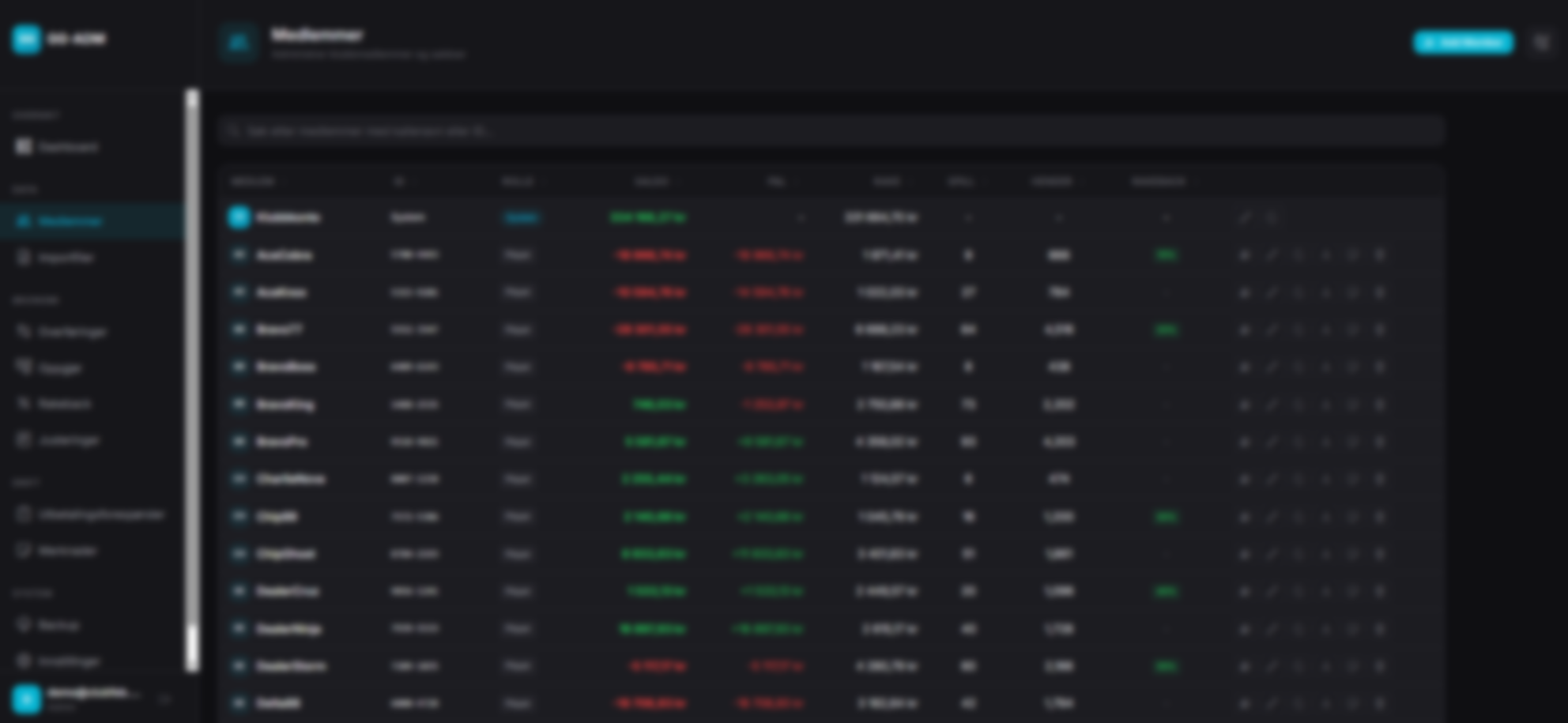Click the first action icon in AceKnox row
The width and height of the screenshot is (1568, 723).
1244,292
